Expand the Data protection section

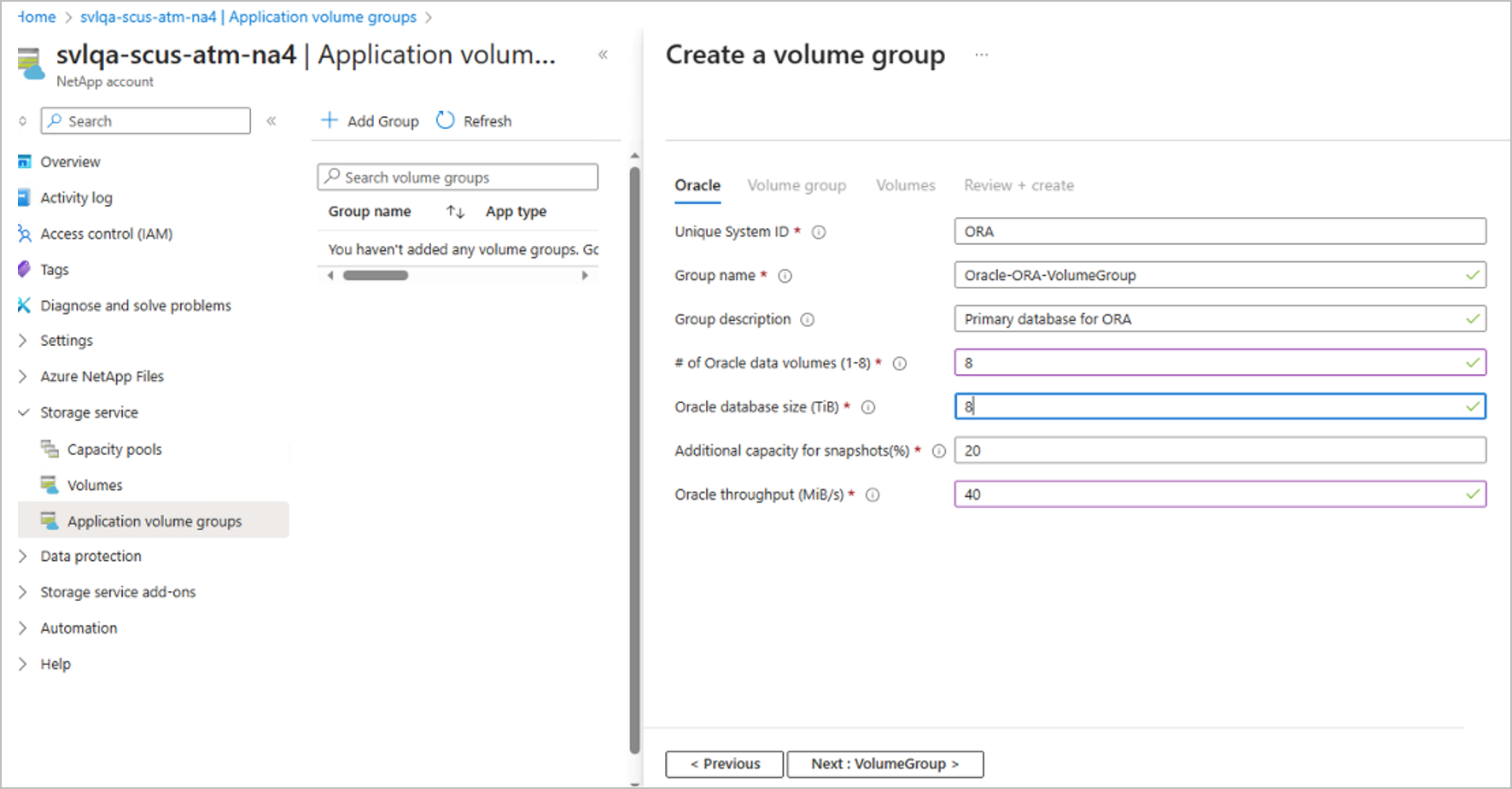click(x=23, y=556)
